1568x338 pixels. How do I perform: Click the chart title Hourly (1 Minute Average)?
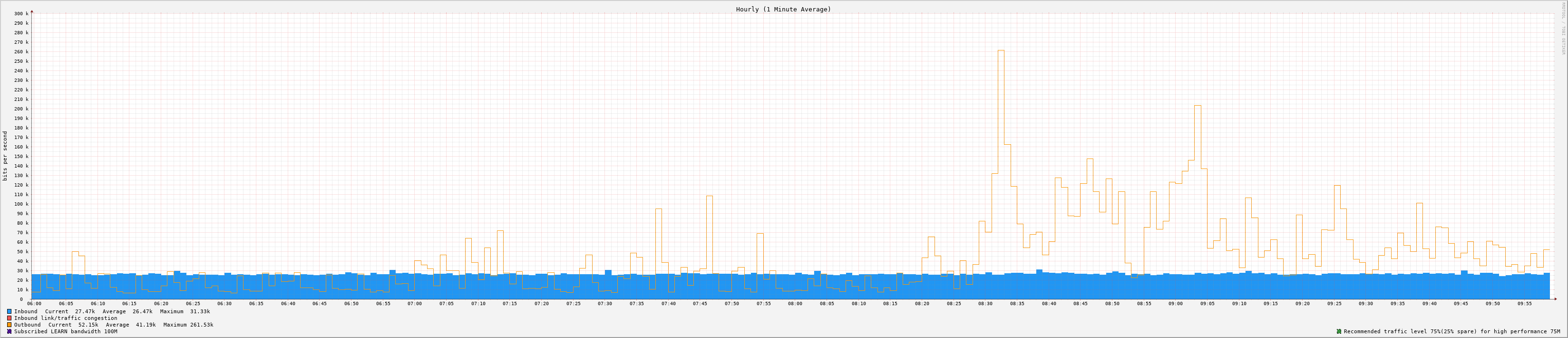tap(783, 9)
